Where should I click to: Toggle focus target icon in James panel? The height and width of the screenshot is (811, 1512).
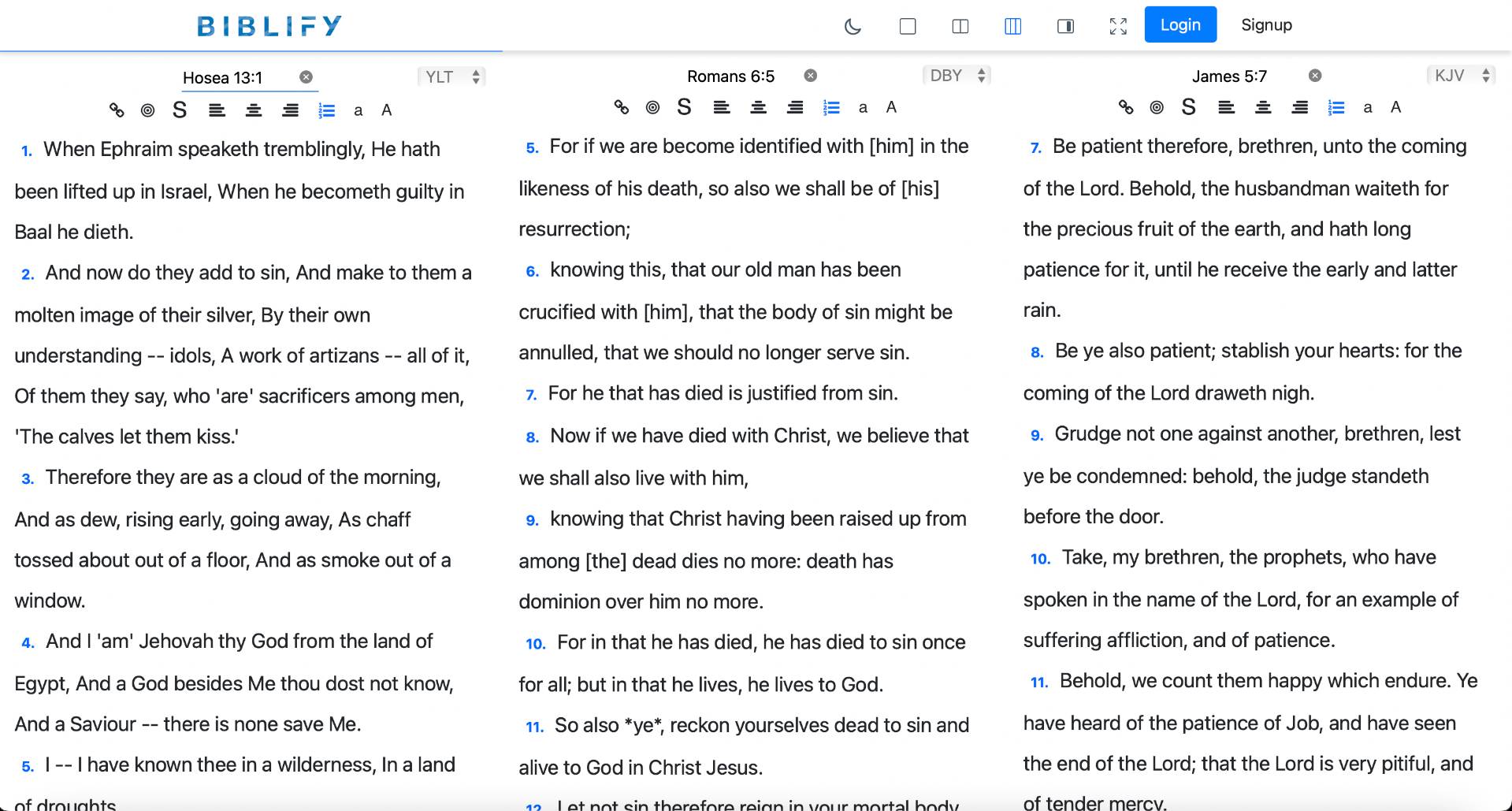click(x=1157, y=107)
